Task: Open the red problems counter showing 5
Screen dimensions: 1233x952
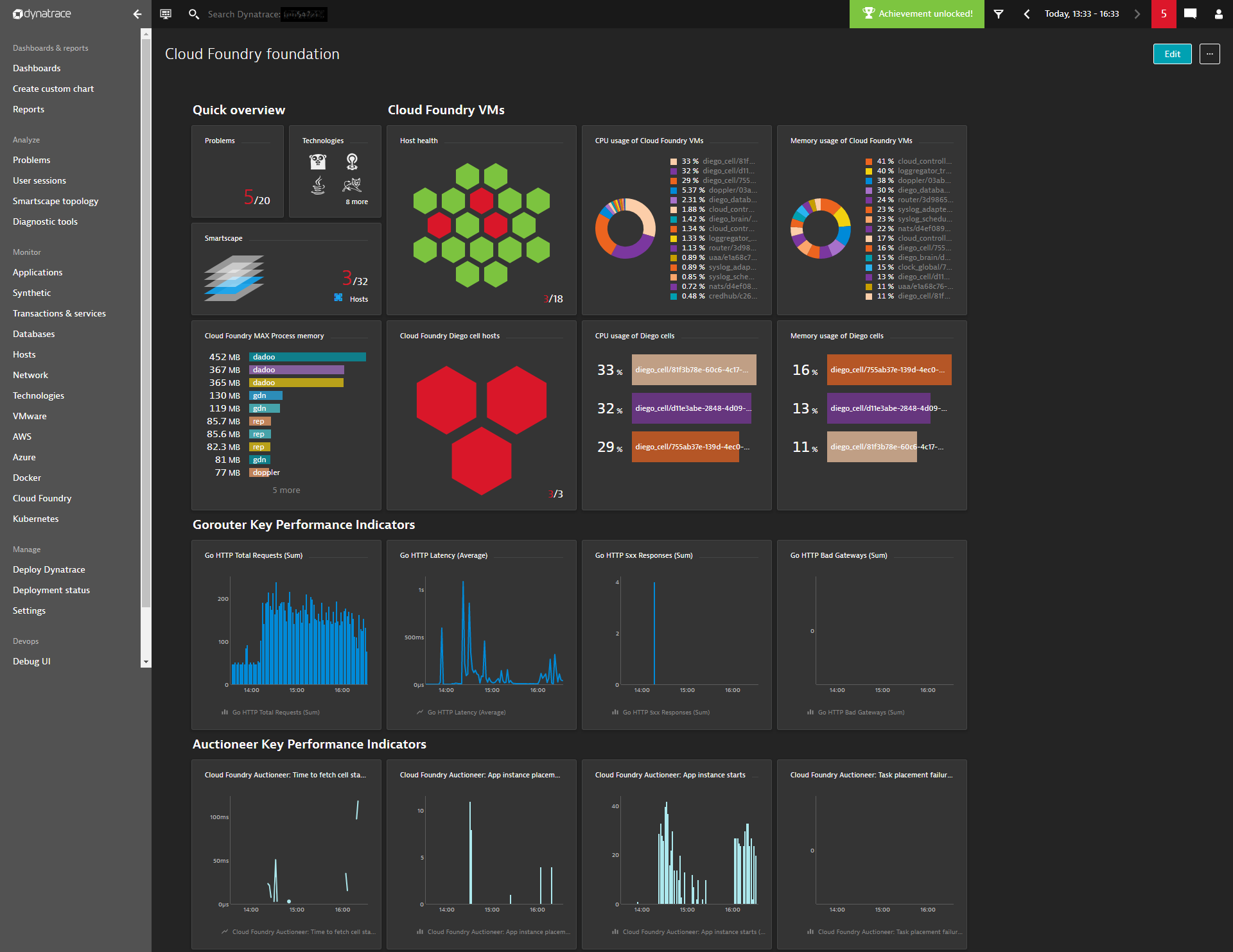Action: click(x=1164, y=13)
